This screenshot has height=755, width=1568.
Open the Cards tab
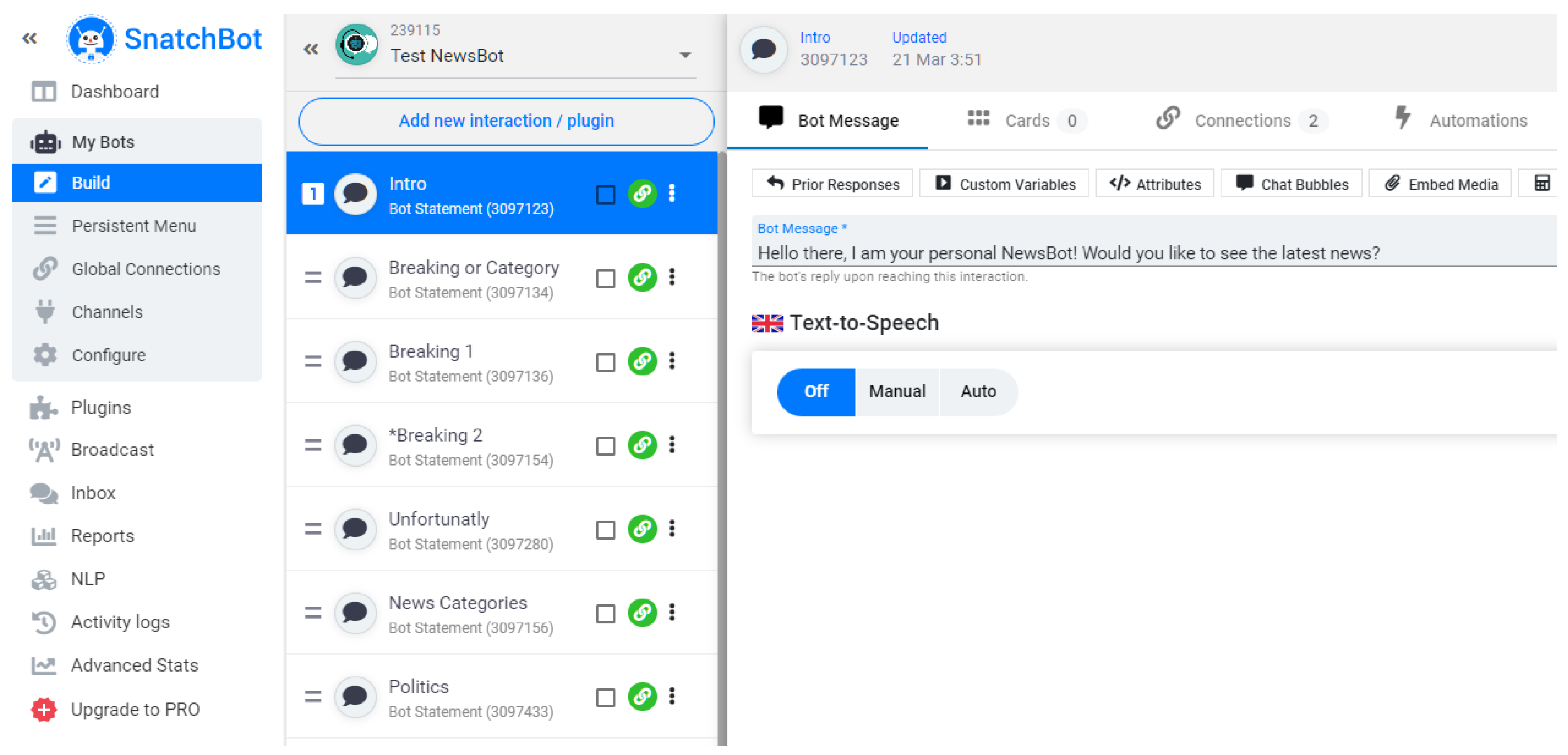1026,121
